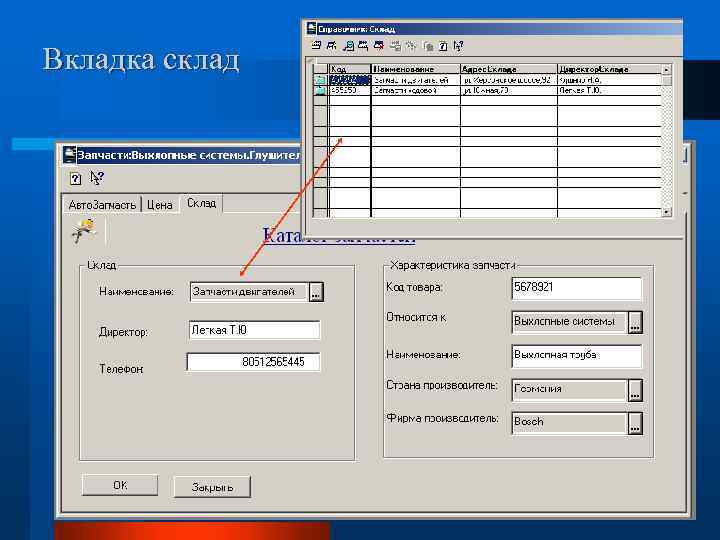Click the arrow context help icon in Запчасти window

pos(96,178)
